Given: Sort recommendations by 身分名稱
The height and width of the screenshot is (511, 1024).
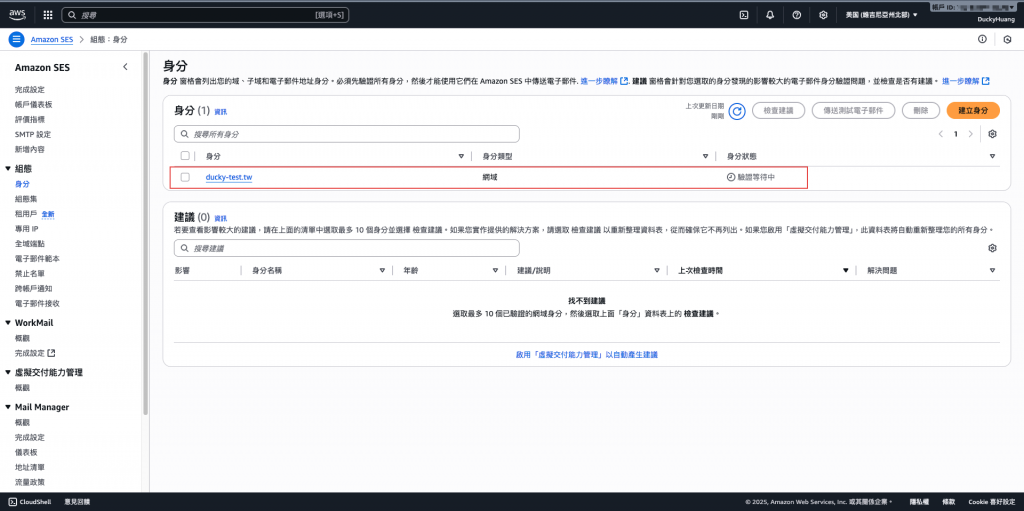Looking at the screenshot, I should click(x=382, y=271).
